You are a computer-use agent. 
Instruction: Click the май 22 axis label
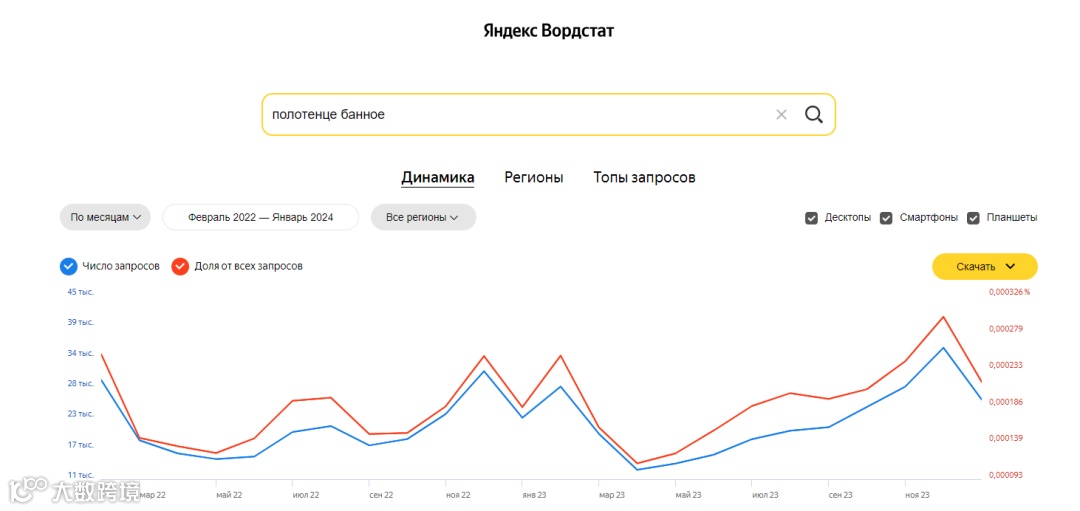tap(229, 495)
